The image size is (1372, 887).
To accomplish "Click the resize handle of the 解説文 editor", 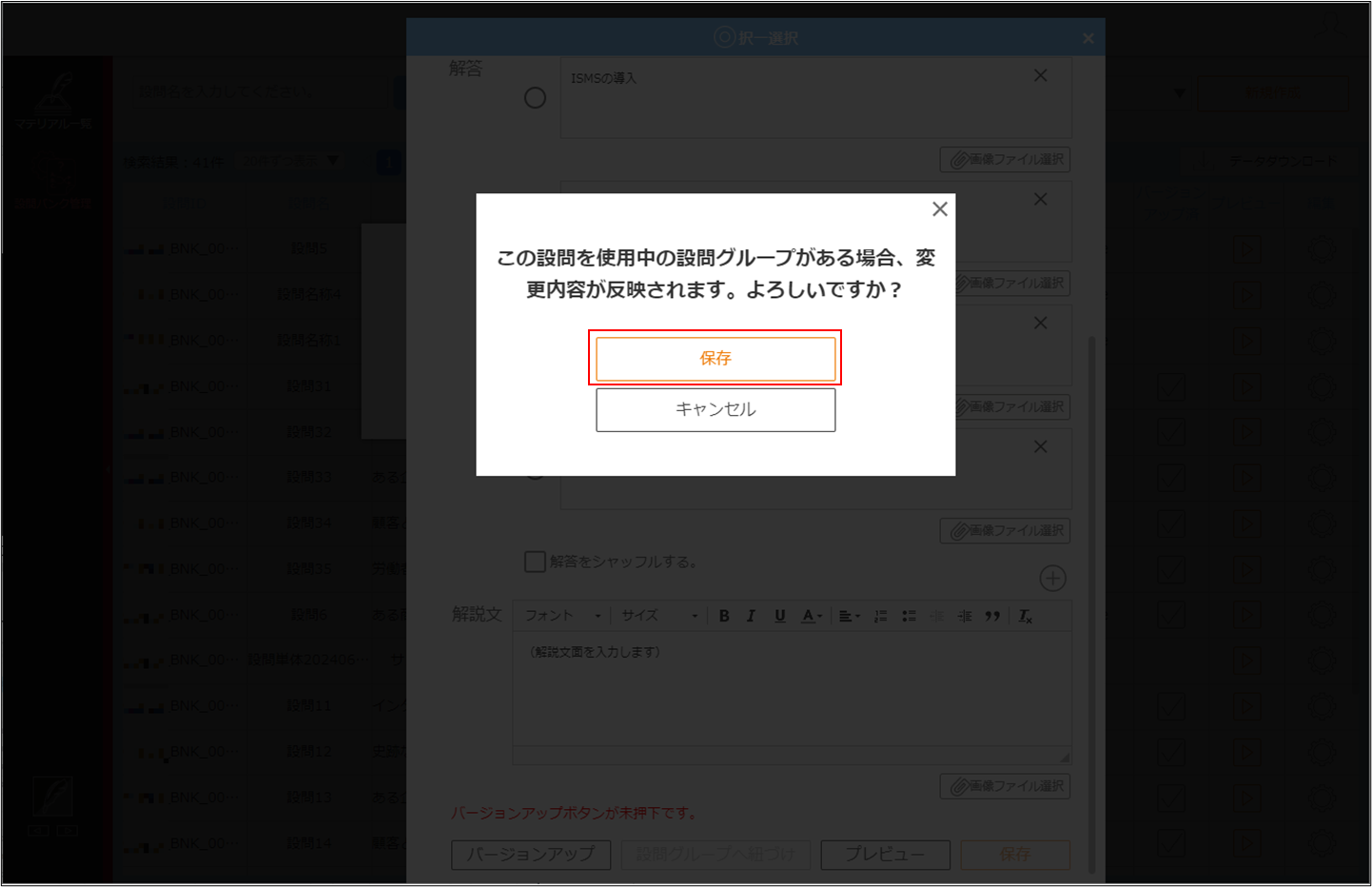I will click(1065, 758).
